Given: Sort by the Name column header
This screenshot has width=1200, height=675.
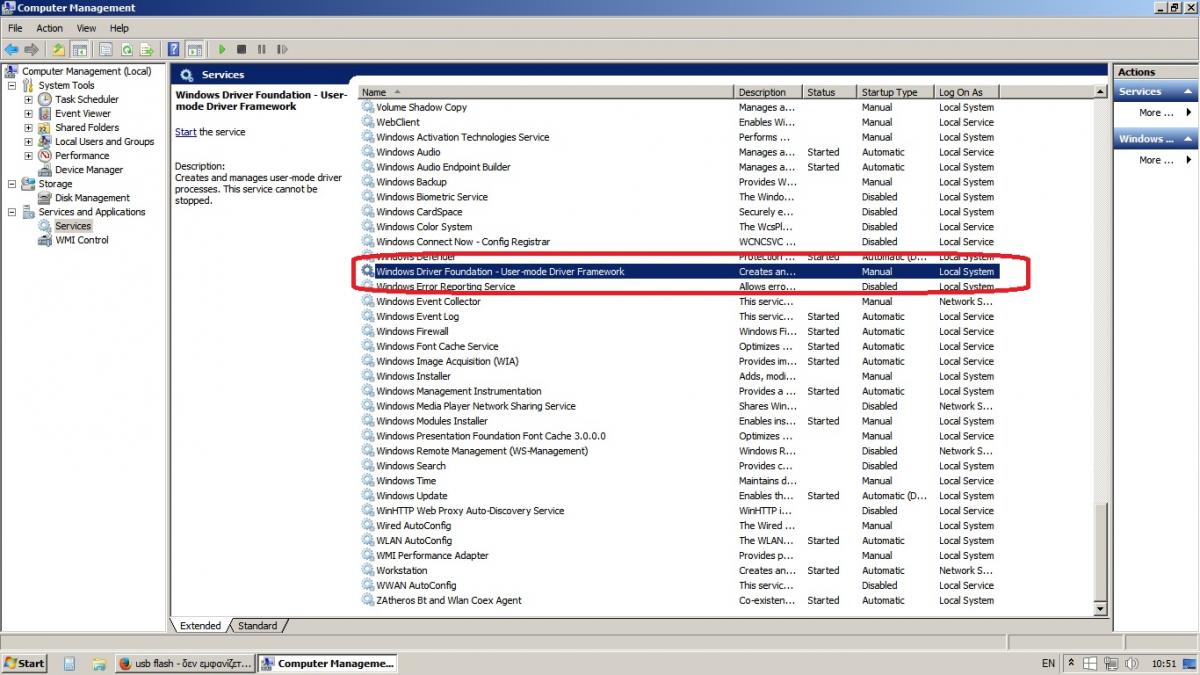Looking at the screenshot, I should [x=546, y=92].
